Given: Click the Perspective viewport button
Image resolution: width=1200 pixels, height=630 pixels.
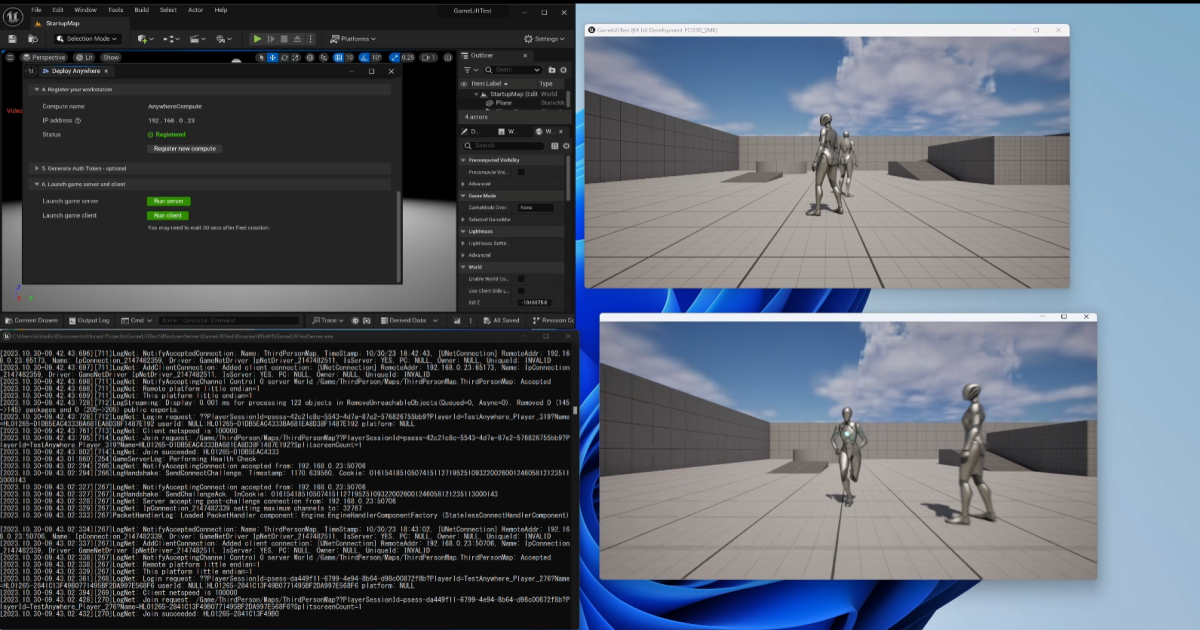Looking at the screenshot, I should point(44,57).
